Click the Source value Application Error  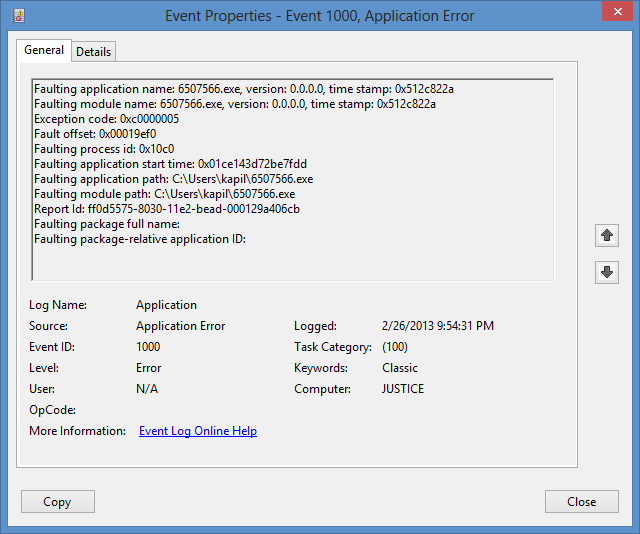(x=180, y=326)
